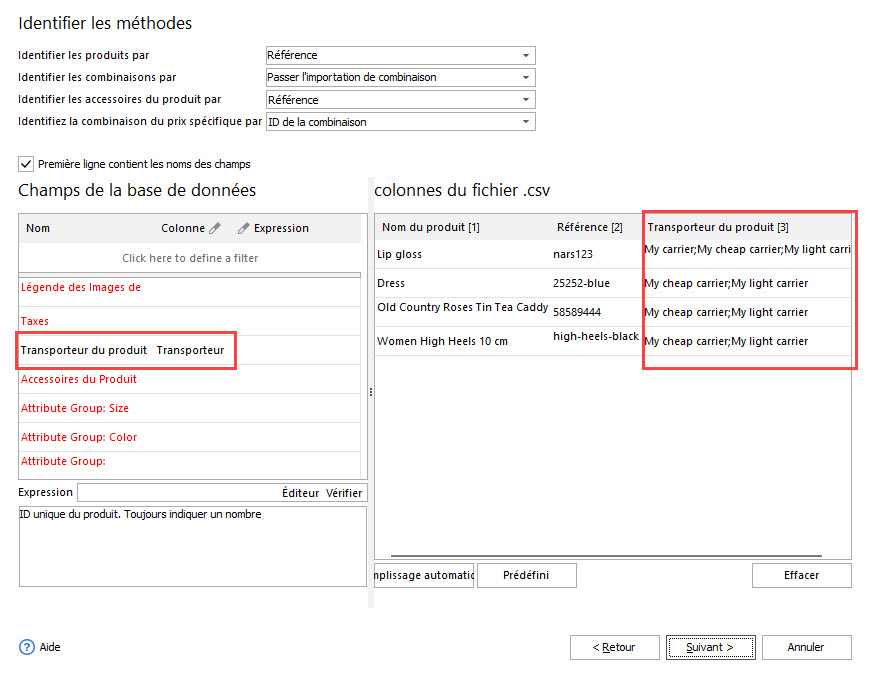Open the 'Identifier les produits par' dropdown

coord(401,55)
